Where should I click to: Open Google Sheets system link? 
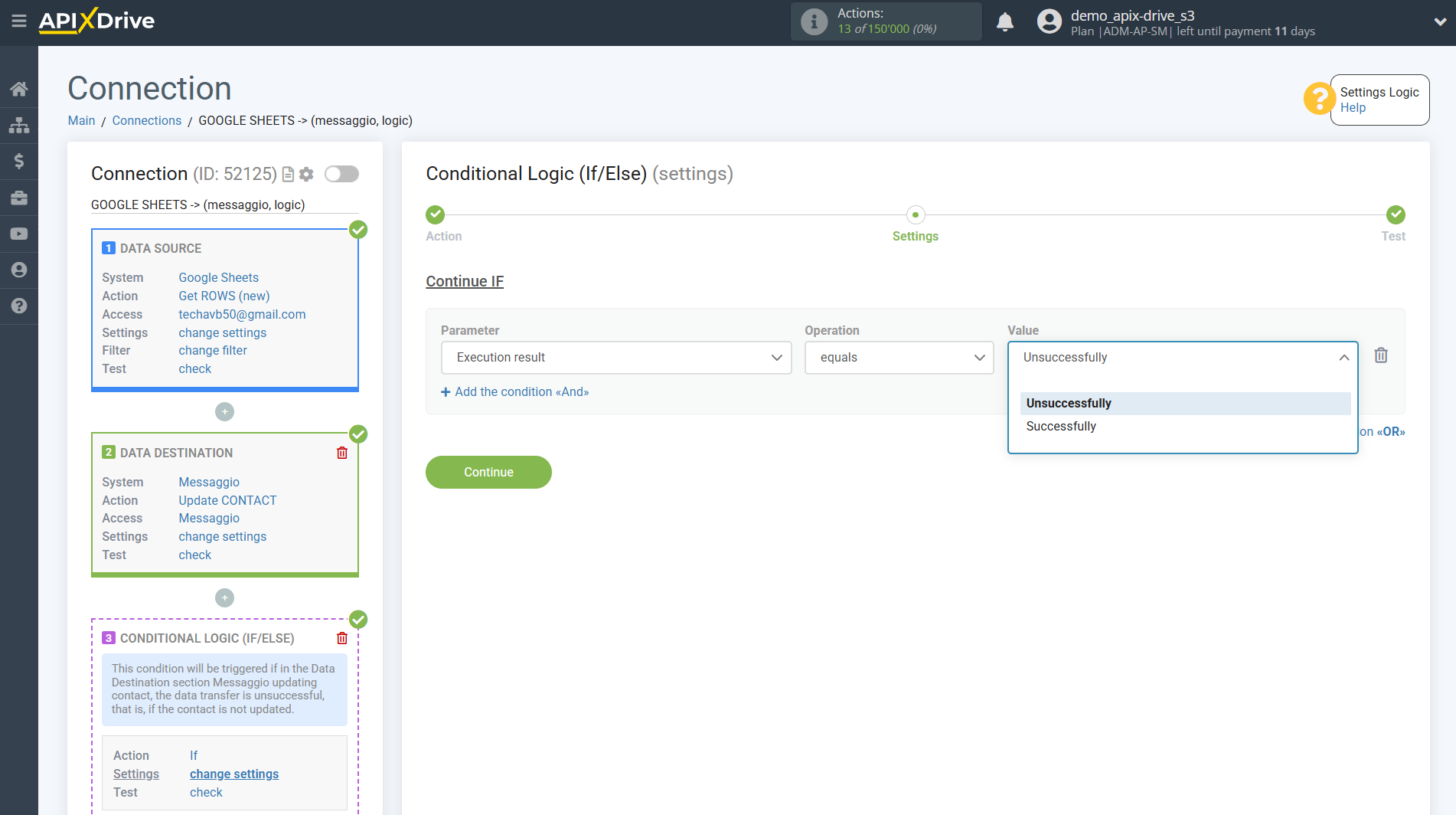(x=218, y=277)
